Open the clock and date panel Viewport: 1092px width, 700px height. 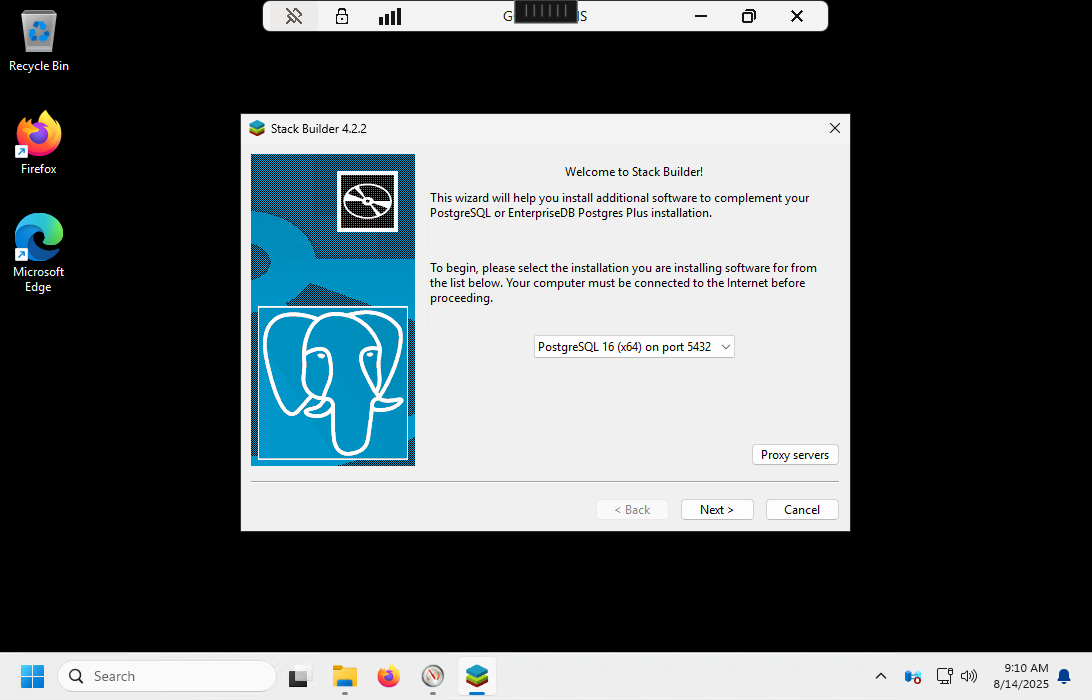1020,677
